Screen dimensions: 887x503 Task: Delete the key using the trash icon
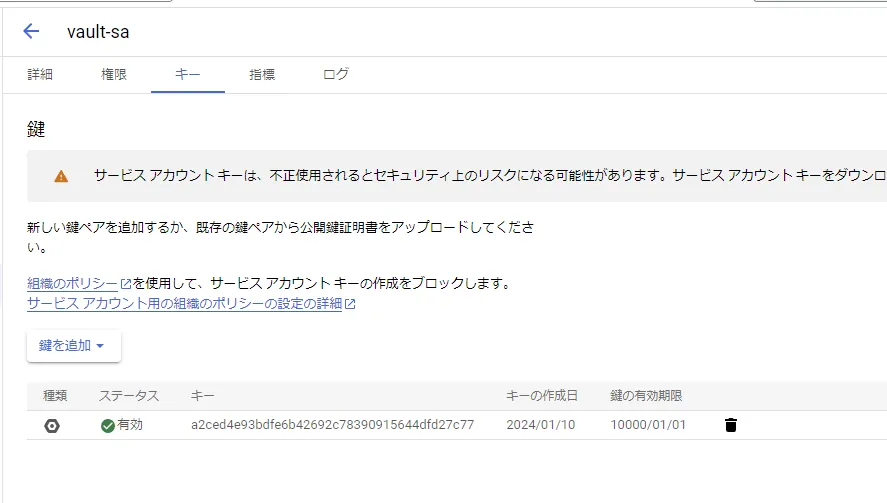(730, 425)
